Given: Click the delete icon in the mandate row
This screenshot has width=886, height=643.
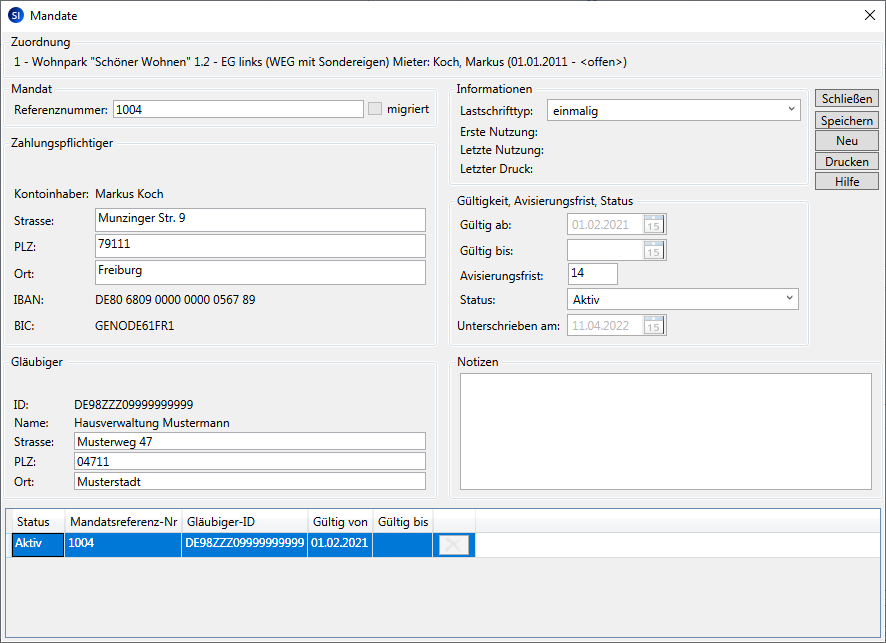Looking at the screenshot, I should coord(453,545).
